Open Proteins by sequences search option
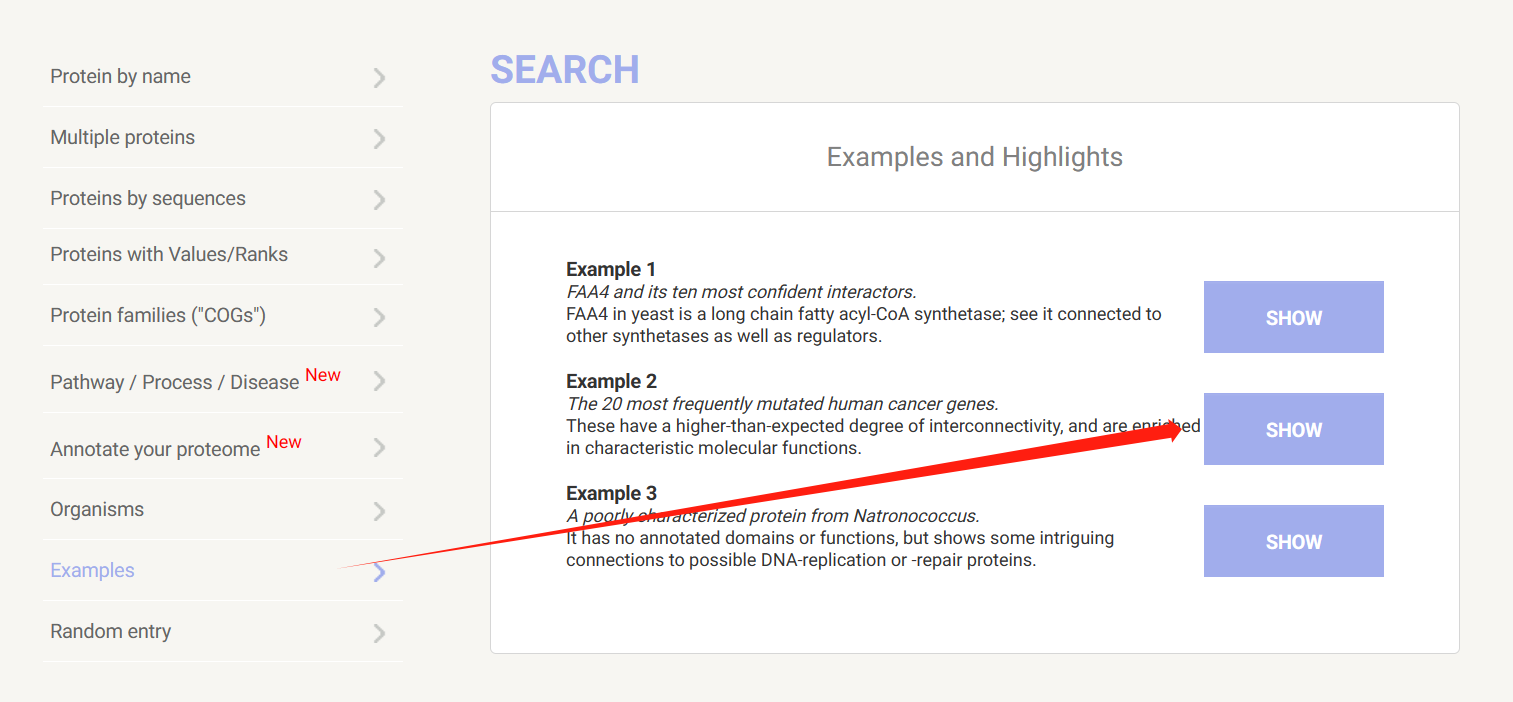Image resolution: width=1513 pixels, height=702 pixels. (x=148, y=199)
